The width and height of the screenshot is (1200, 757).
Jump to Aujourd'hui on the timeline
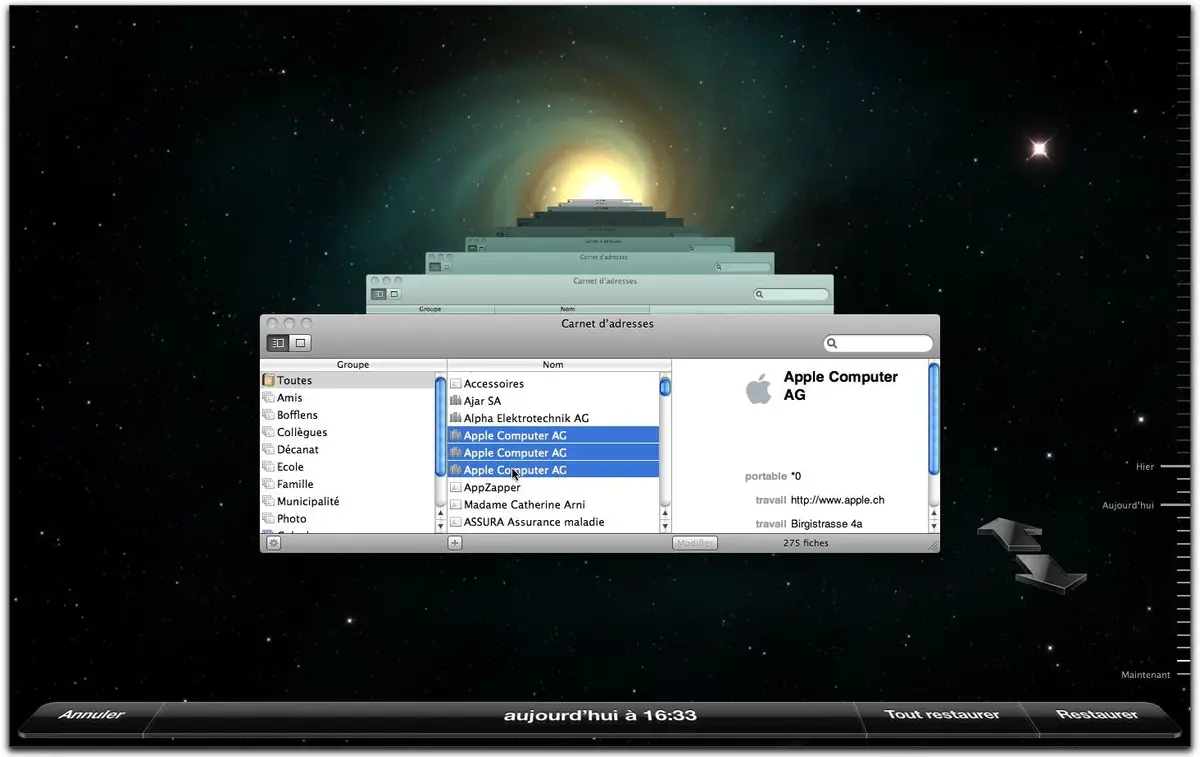point(1128,506)
